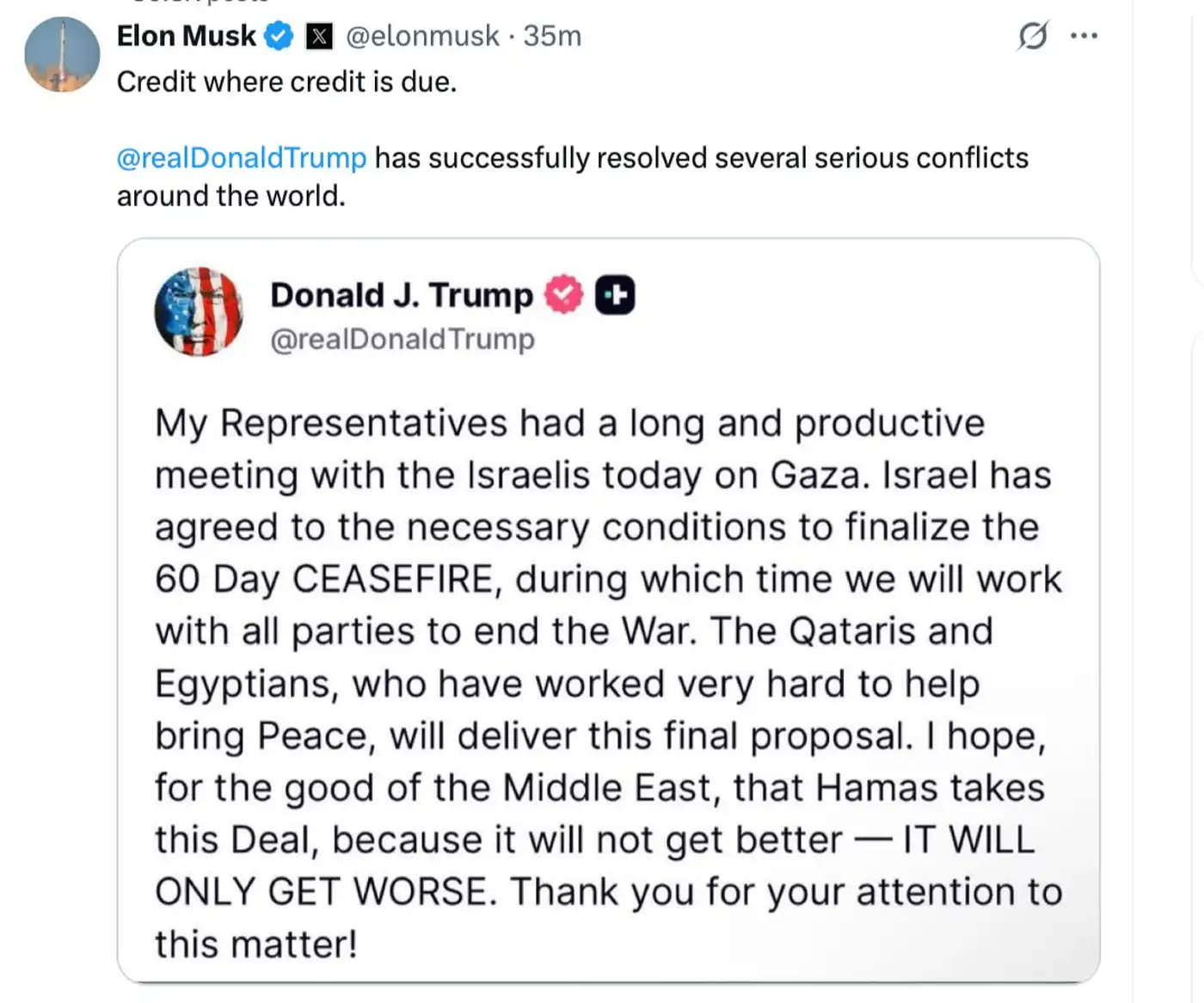
Task: Click the X affiliation badge icon
Action: (x=319, y=36)
